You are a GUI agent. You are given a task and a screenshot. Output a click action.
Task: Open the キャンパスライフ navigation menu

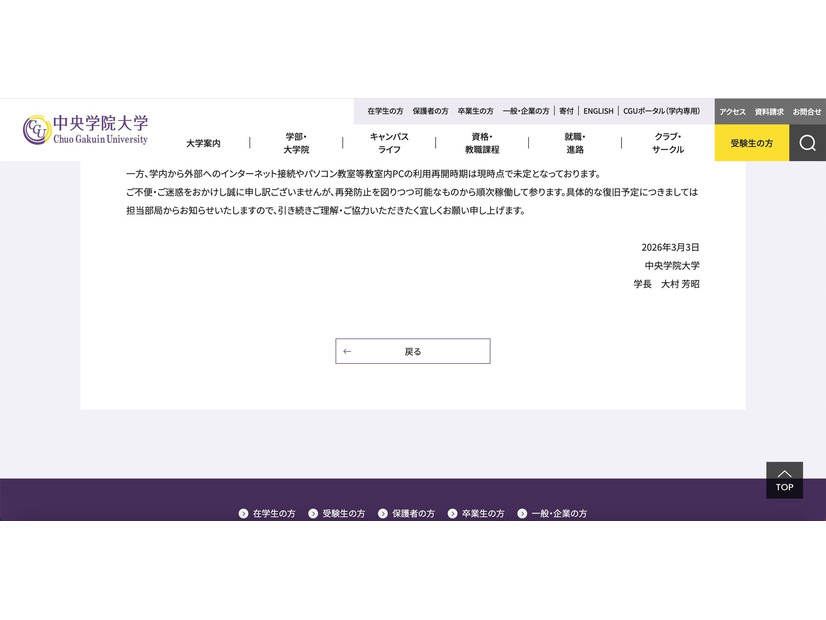[388, 143]
